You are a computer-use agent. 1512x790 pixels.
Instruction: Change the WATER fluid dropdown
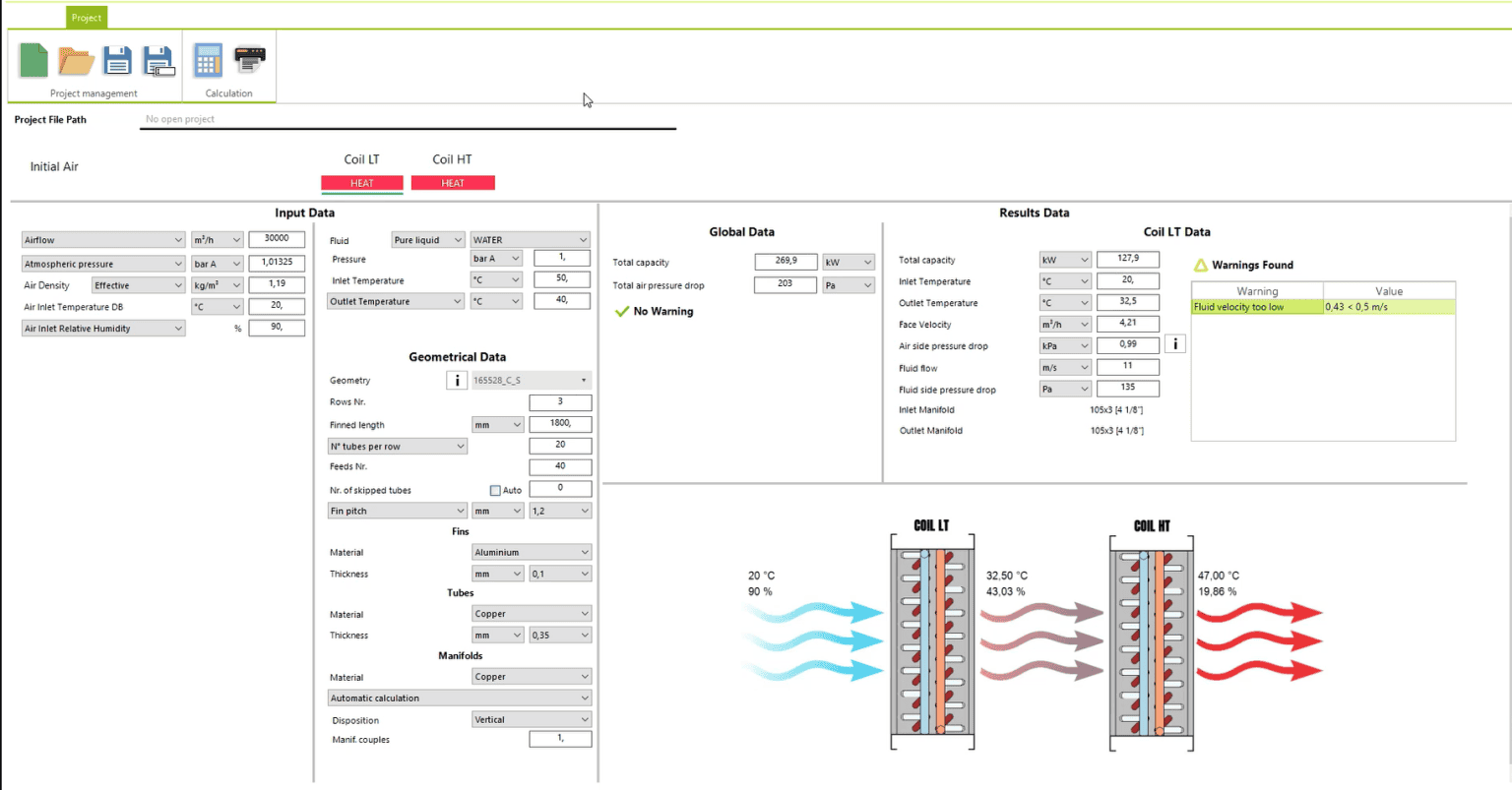531,240
